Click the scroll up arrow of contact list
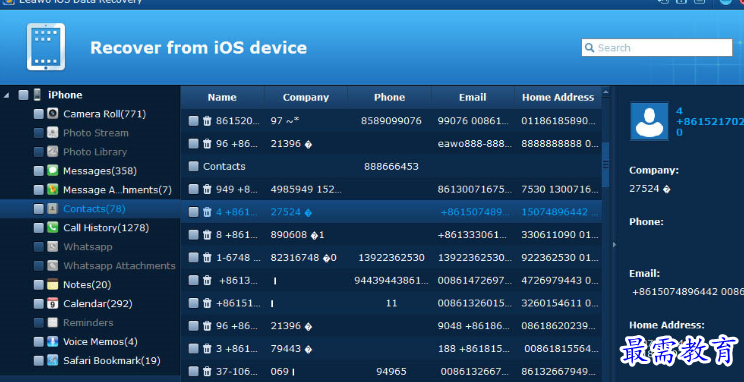The width and height of the screenshot is (744, 382). tap(605, 91)
